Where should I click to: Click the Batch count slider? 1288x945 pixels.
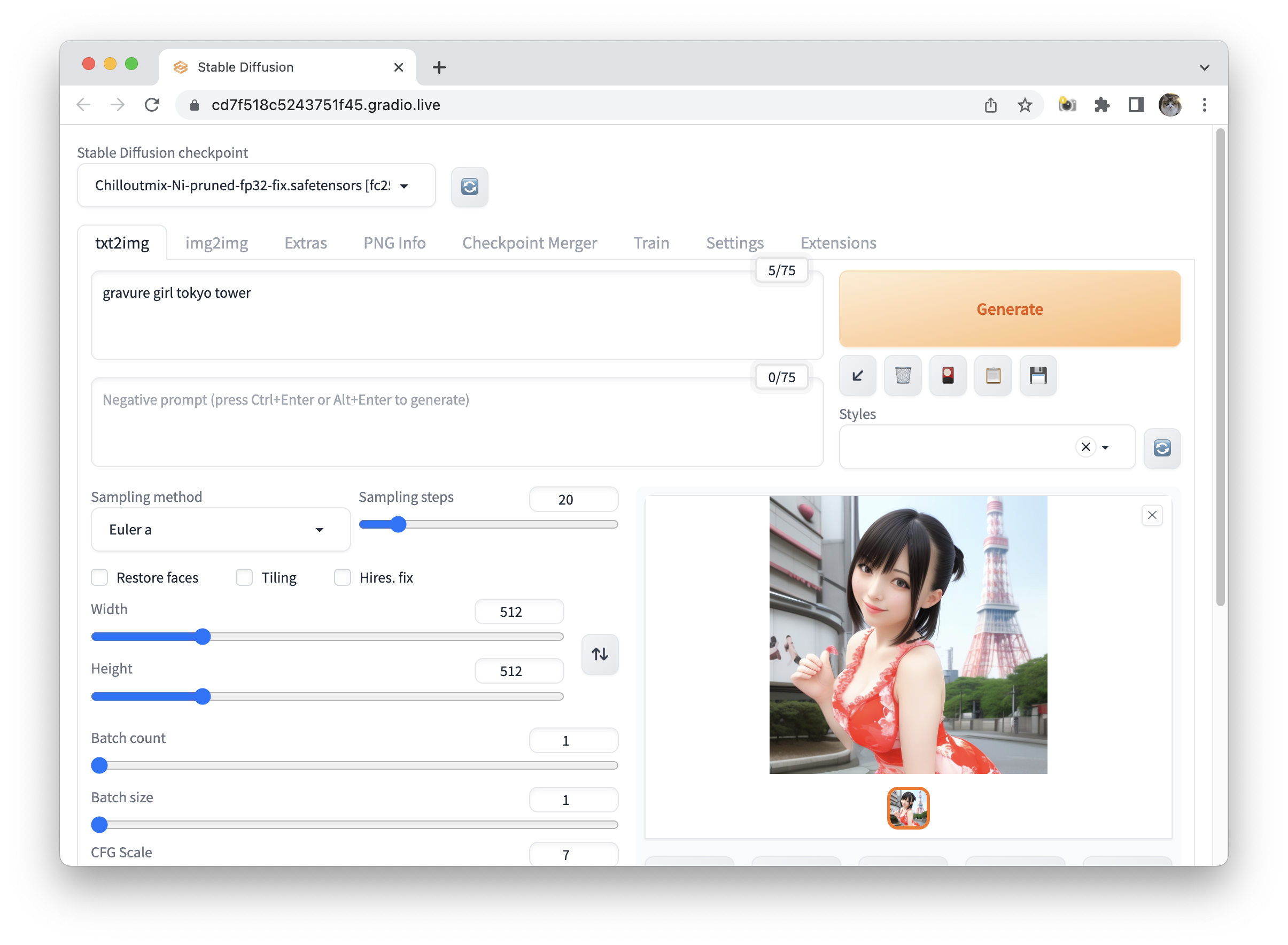click(354, 765)
